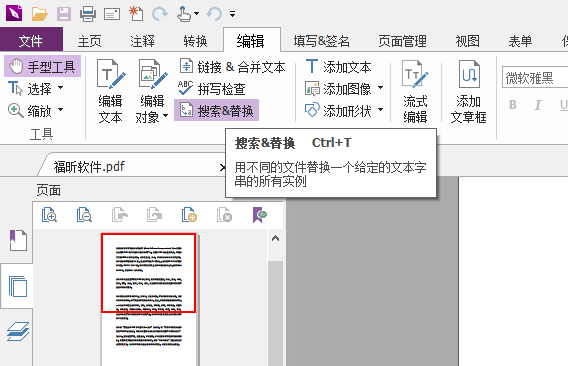Click 链接 & 合并文本
Screen dimensions: 568x366
(x=233, y=67)
